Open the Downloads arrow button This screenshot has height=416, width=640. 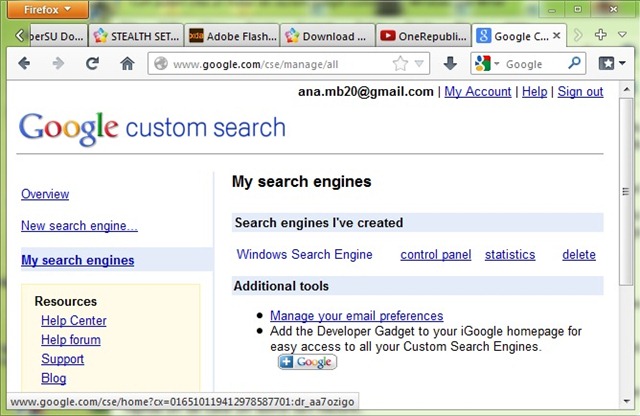click(450, 63)
